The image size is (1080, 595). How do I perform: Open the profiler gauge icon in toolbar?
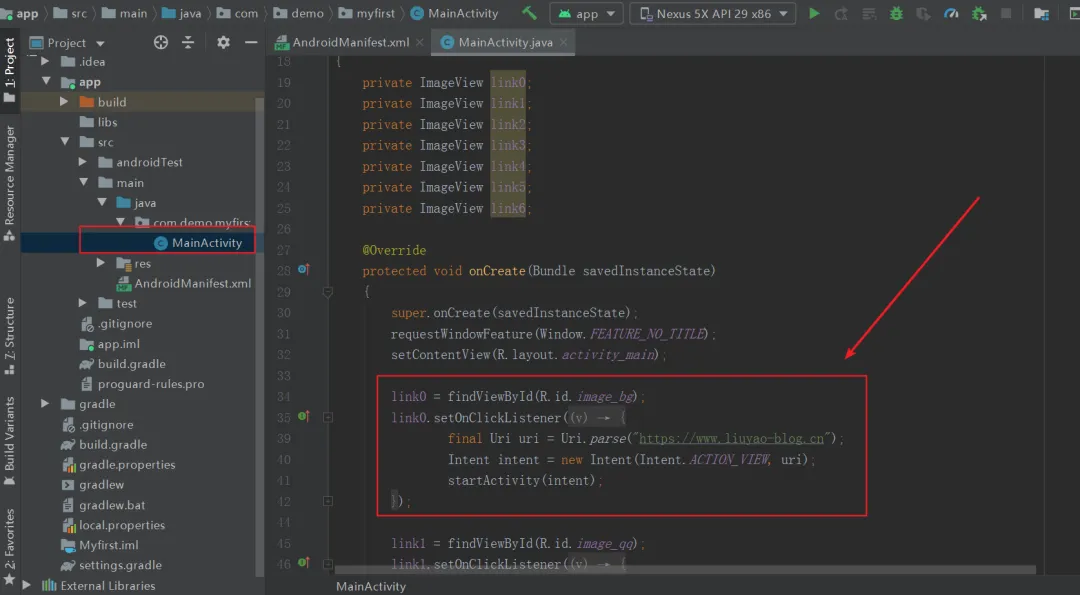pos(951,13)
